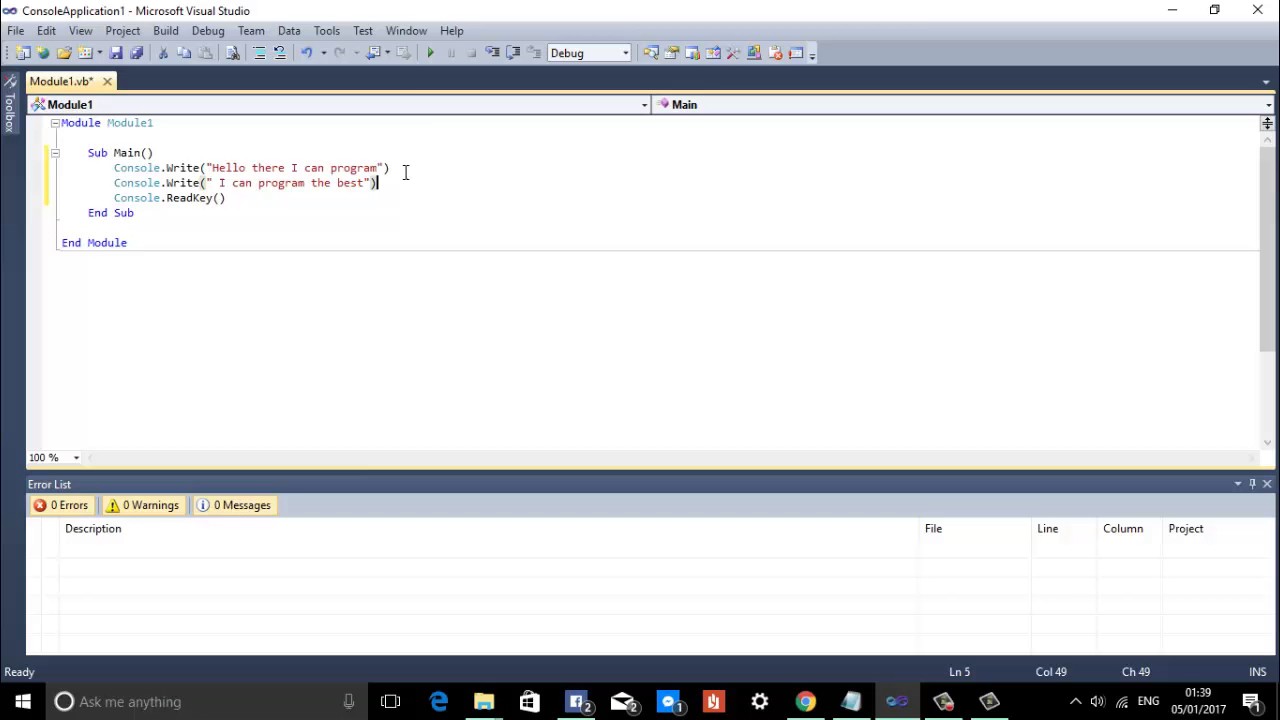Uncomment the selected lines icon

280,53
